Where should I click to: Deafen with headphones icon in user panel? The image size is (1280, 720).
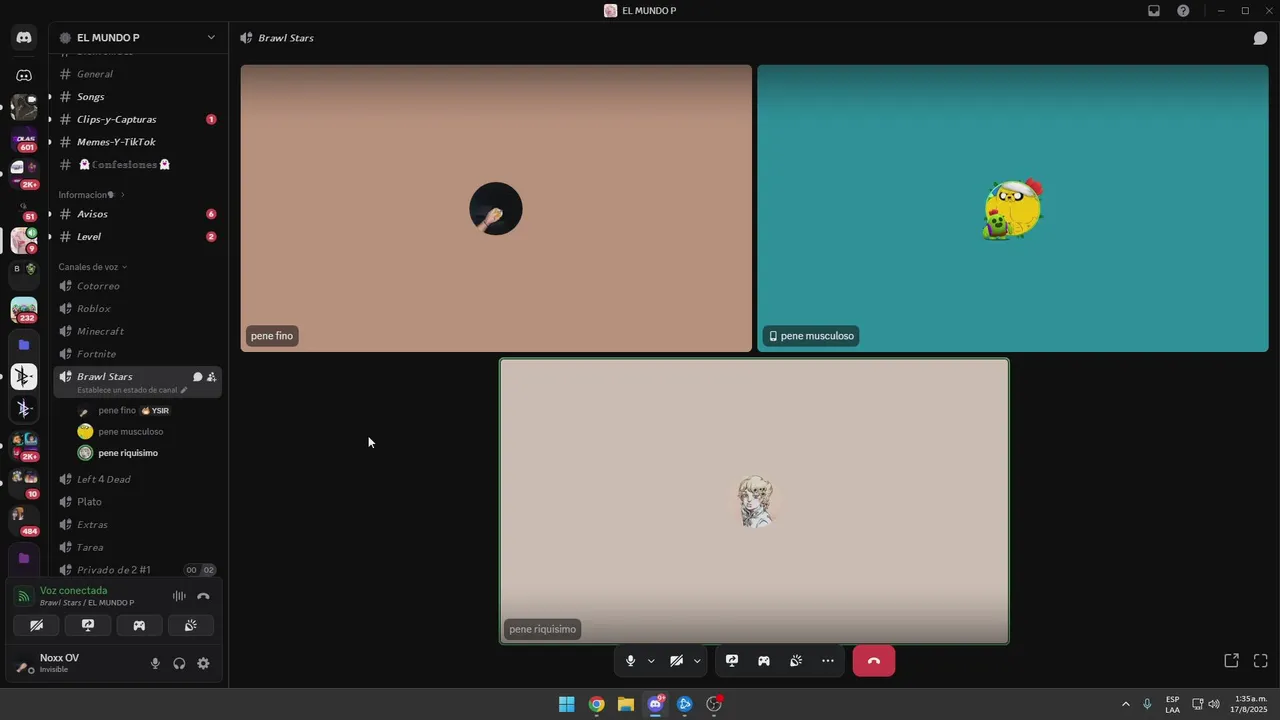pyautogui.click(x=179, y=663)
